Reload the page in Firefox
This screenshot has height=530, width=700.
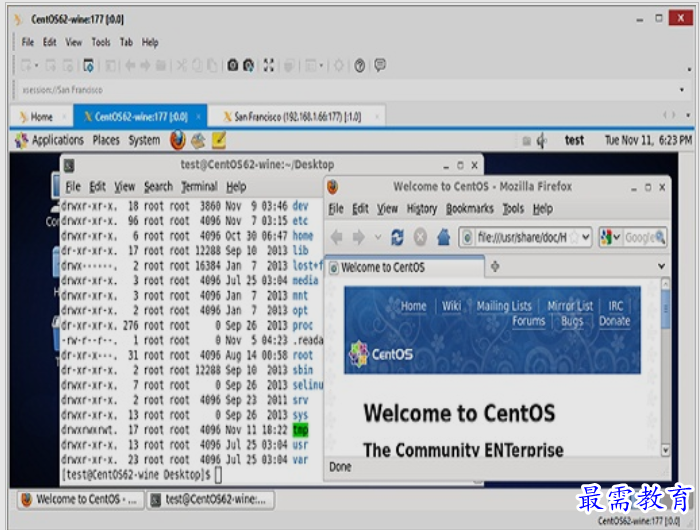click(397, 237)
